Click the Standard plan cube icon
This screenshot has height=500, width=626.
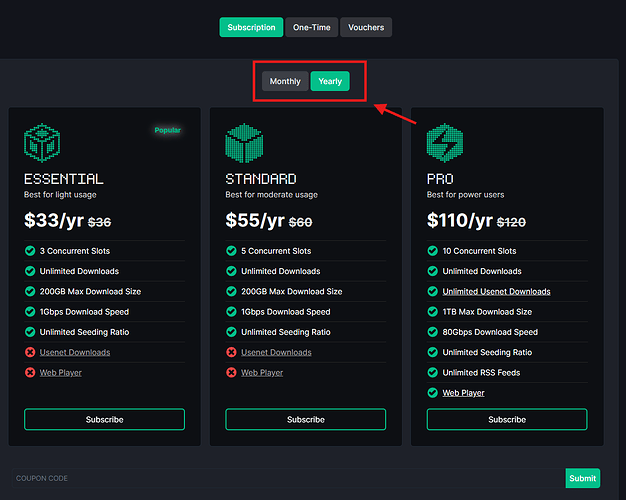point(244,143)
